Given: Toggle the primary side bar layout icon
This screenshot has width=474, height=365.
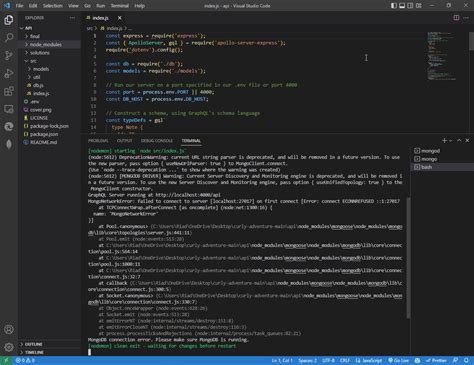Looking at the screenshot, I should pos(394,6).
